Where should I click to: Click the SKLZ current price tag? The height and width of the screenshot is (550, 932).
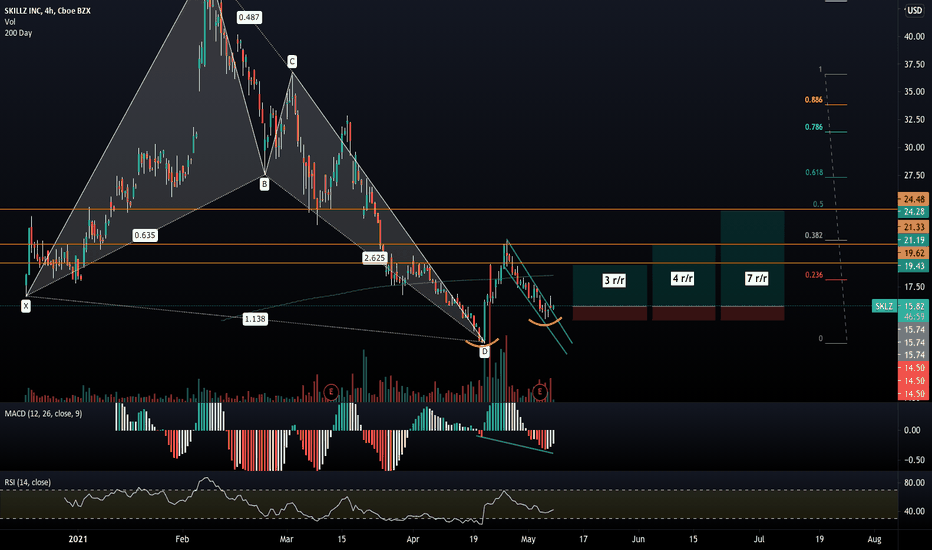[884, 306]
